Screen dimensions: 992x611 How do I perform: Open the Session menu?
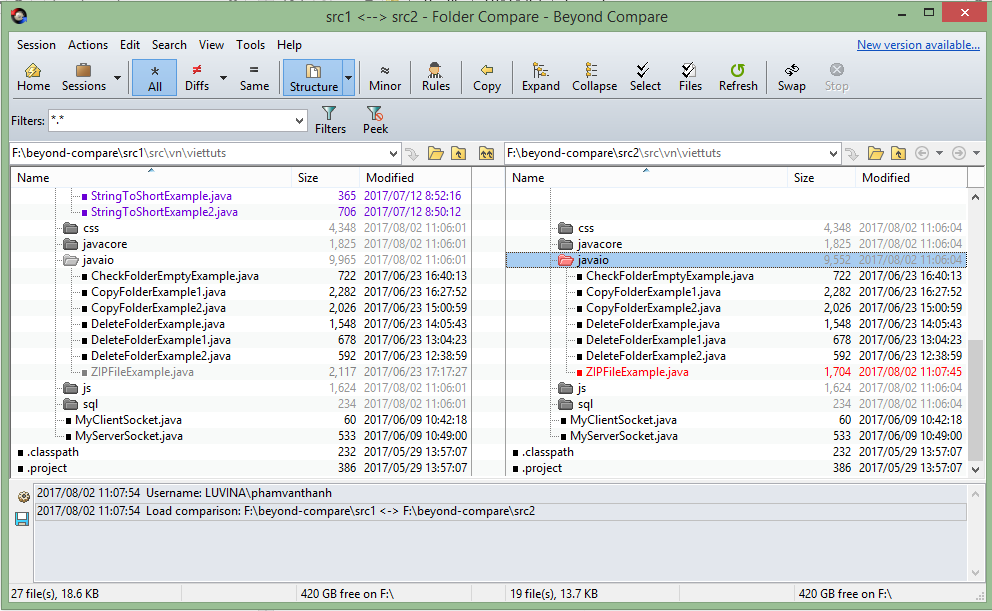(x=36, y=45)
